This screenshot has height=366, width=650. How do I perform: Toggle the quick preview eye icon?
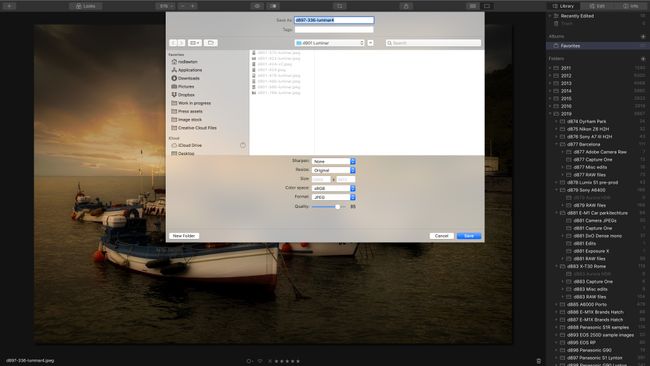point(257,6)
